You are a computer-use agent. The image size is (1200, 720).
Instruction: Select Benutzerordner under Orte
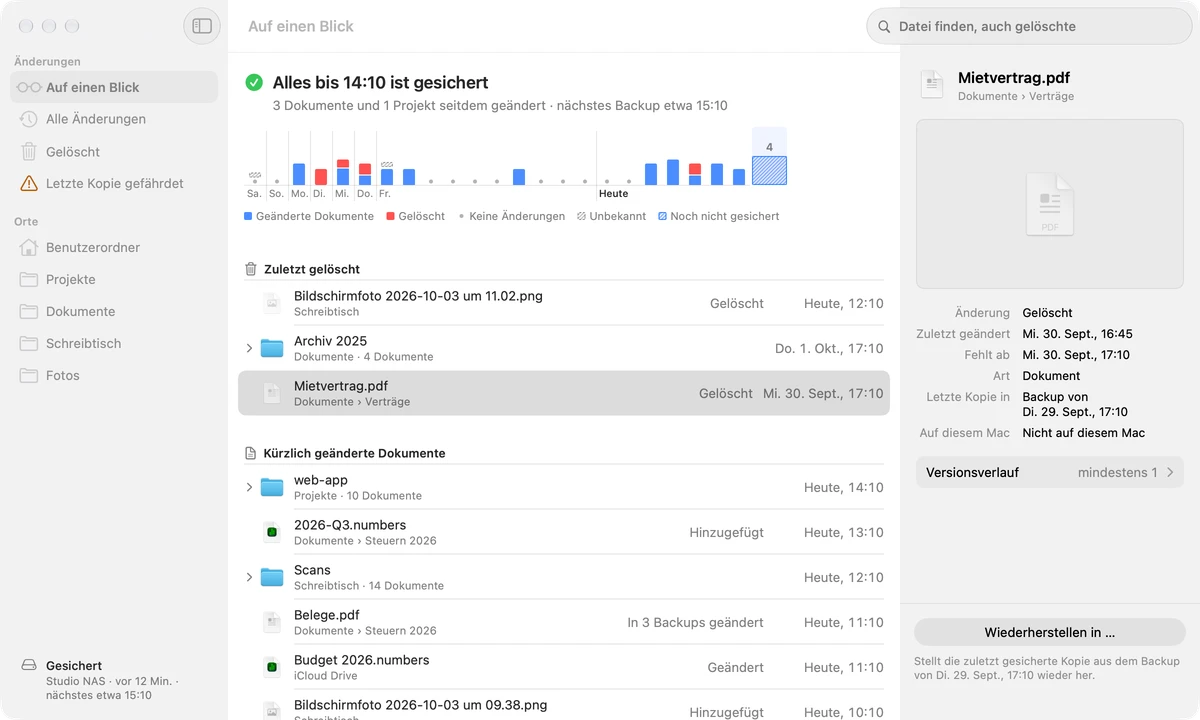[114, 247]
